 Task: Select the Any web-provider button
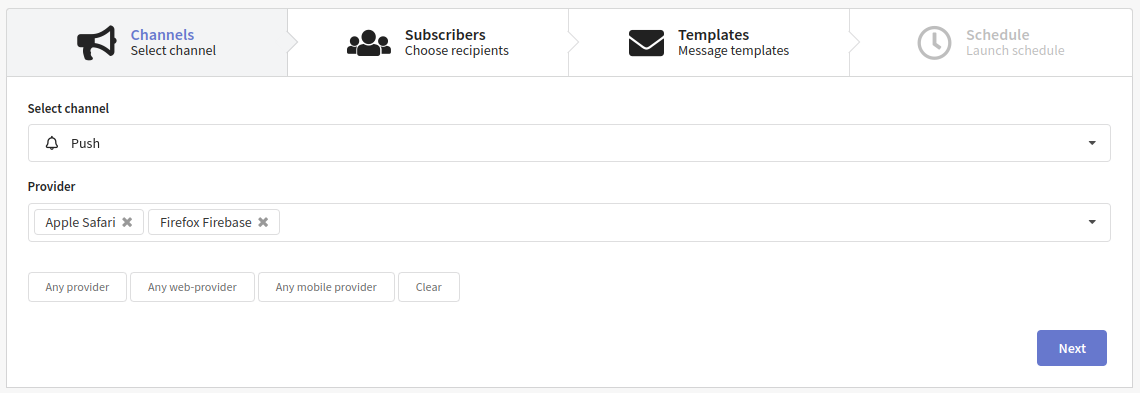(192, 287)
